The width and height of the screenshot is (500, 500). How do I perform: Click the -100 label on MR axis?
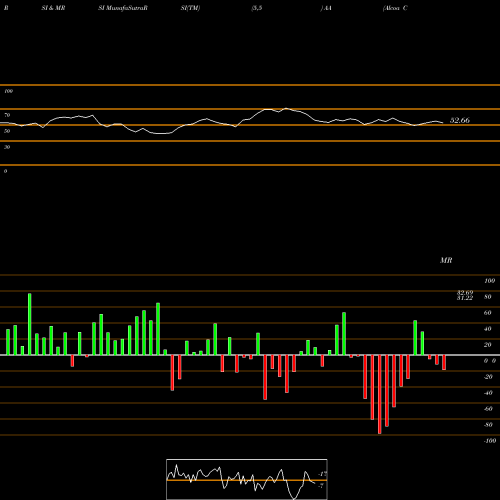(490, 441)
